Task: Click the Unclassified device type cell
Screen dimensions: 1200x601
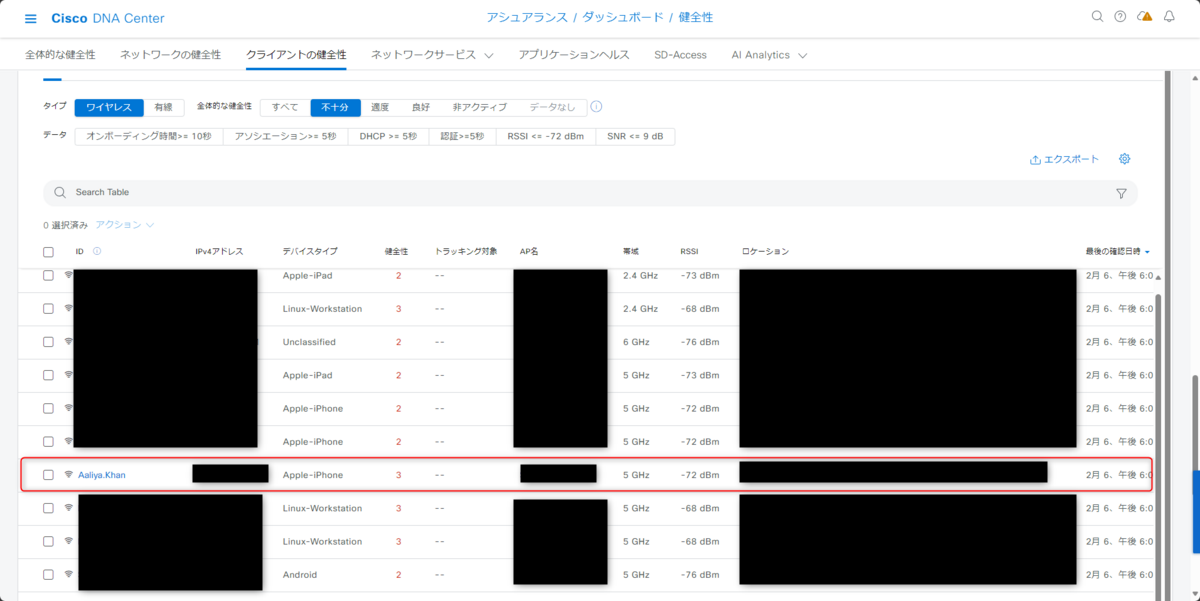Action: click(x=309, y=342)
